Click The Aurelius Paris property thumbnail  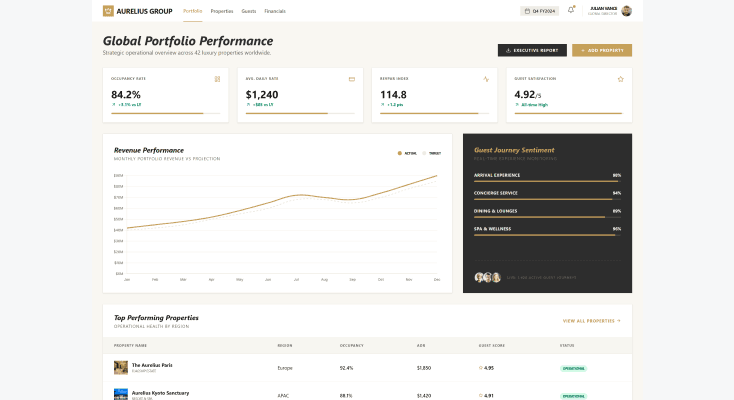[x=121, y=368]
